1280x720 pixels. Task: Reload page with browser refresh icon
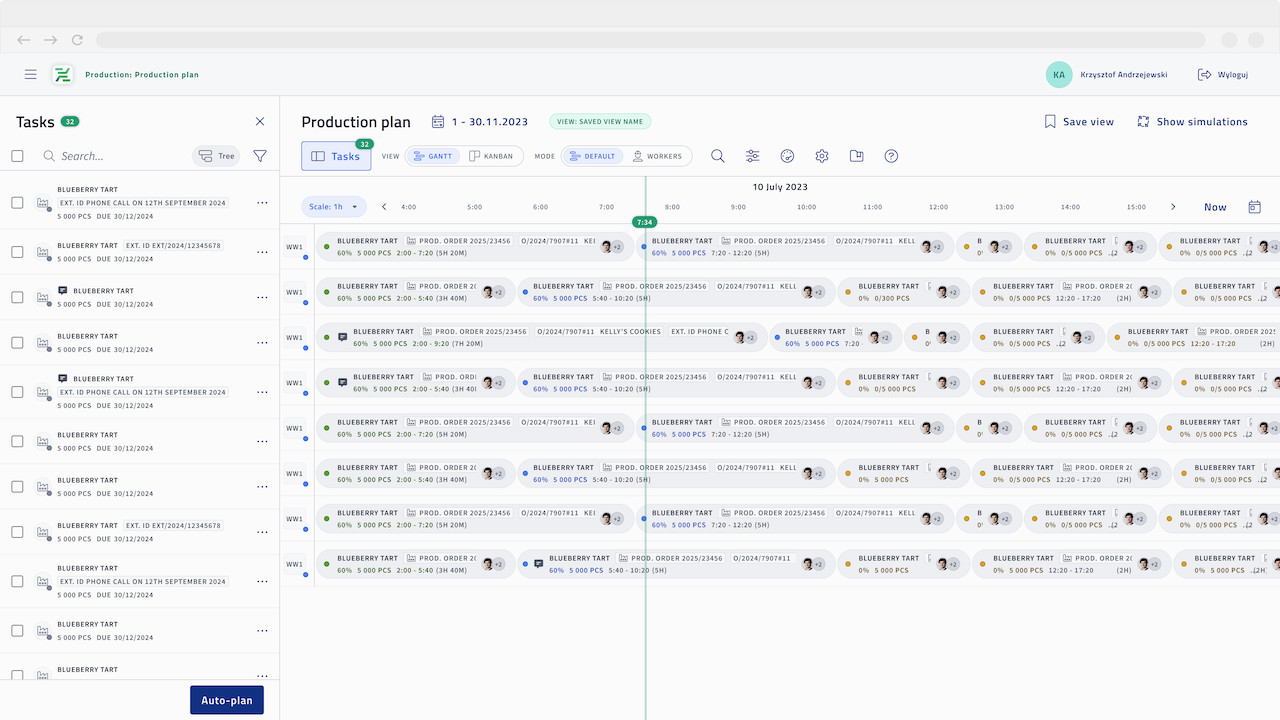pos(77,40)
